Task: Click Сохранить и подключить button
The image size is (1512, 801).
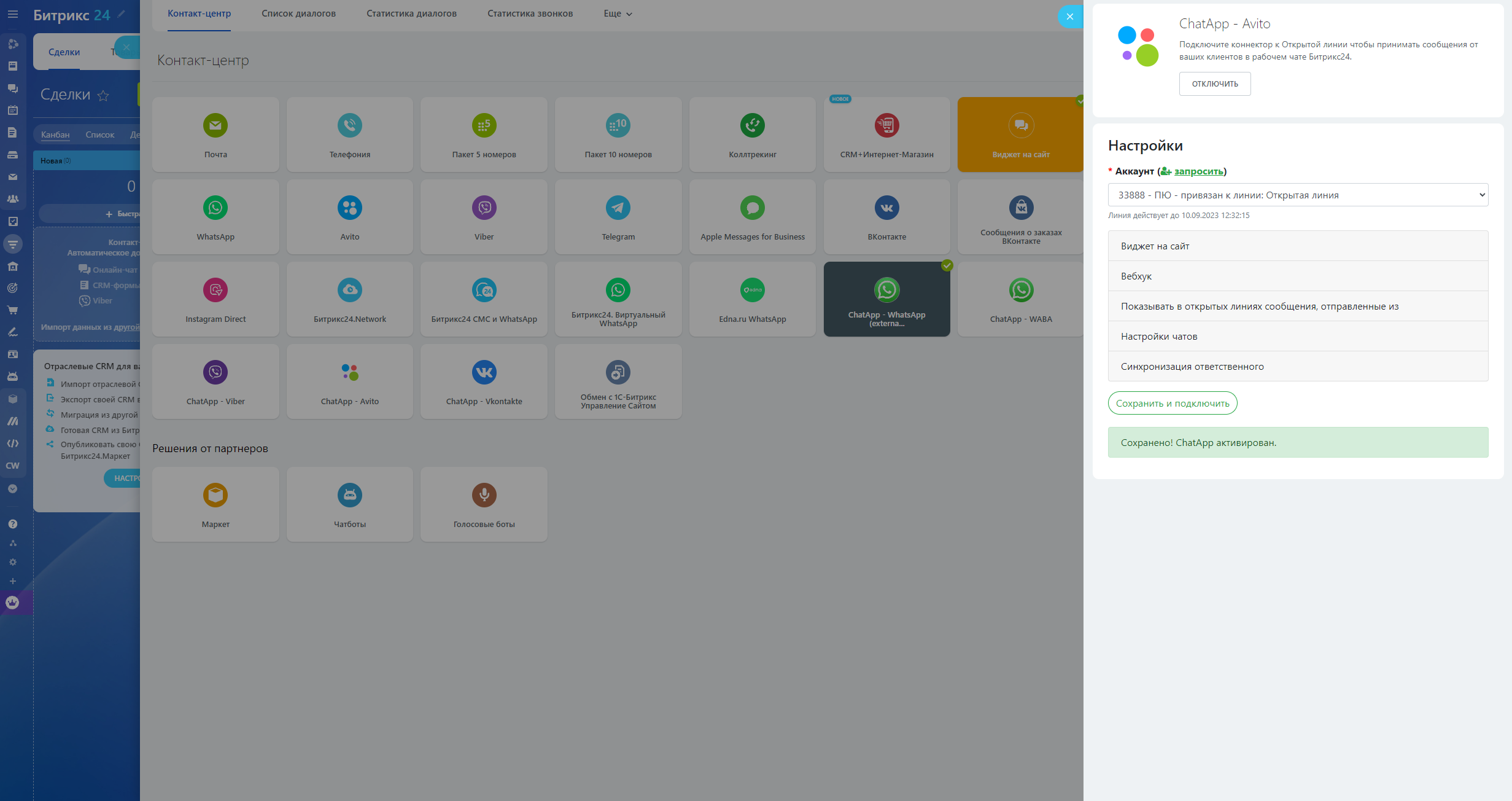Action: (1172, 403)
